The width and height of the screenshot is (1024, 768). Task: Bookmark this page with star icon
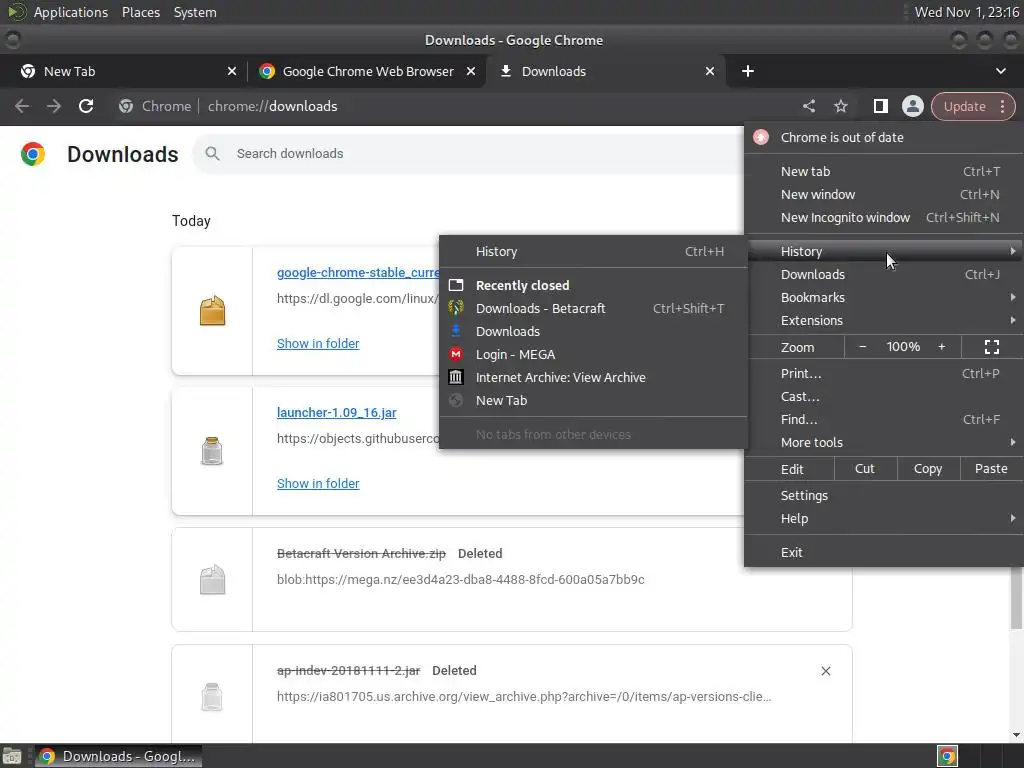tap(840, 106)
